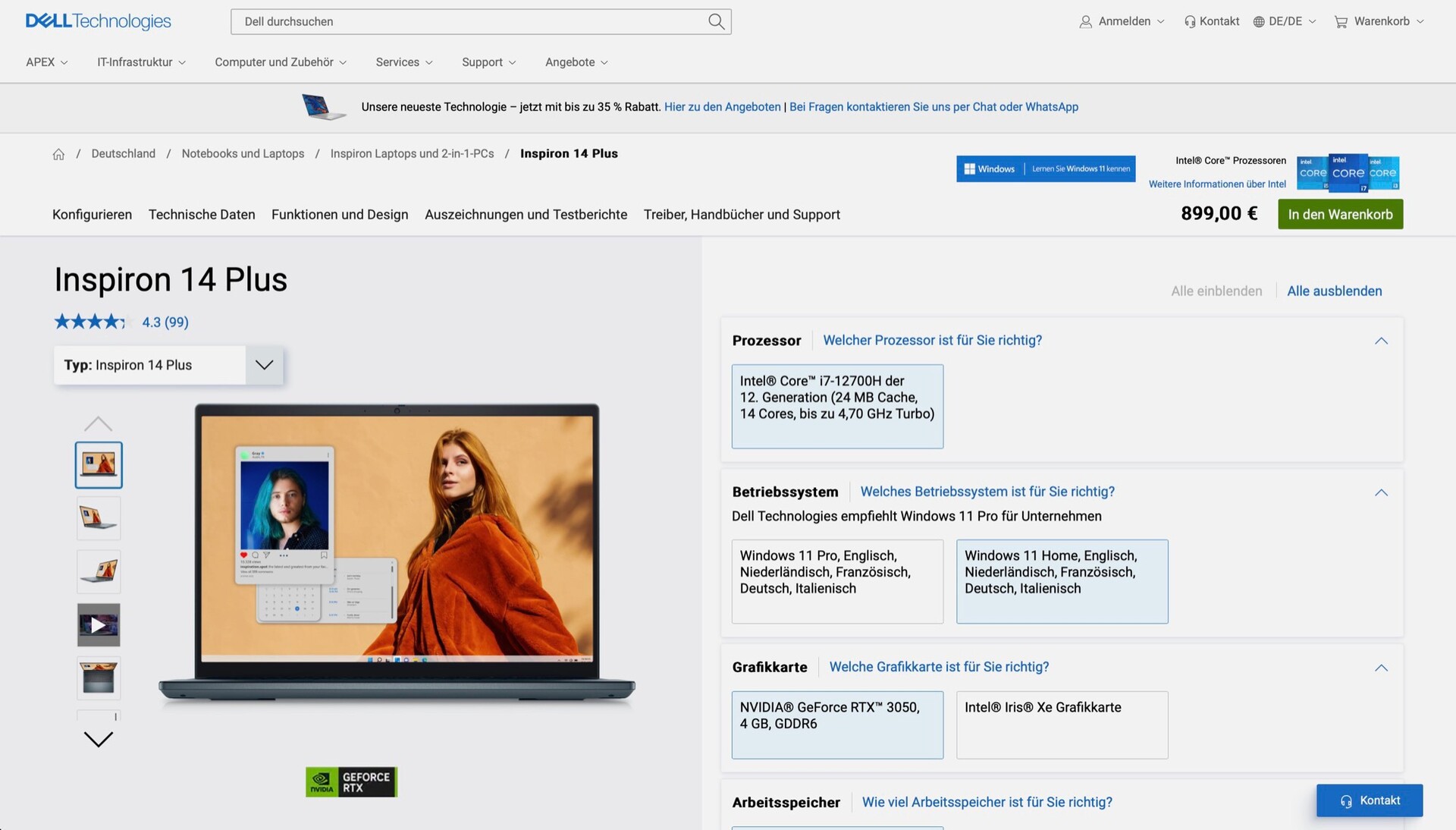This screenshot has height=830, width=1456.
Task: Open the Warenkorb cart icon
Action: tap(1341, 22)
